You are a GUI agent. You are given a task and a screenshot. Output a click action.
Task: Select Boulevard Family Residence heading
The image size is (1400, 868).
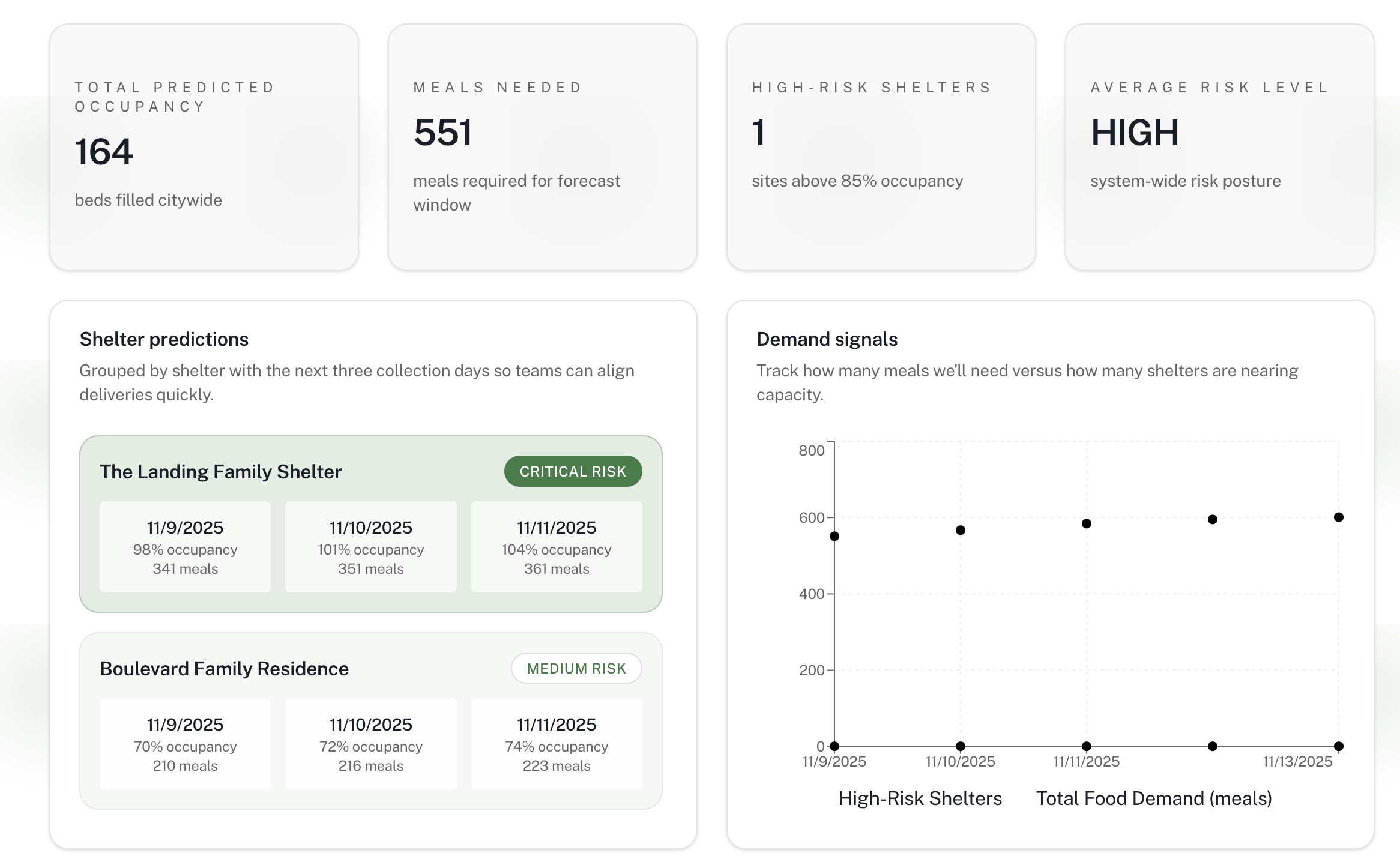[x=224, y=669]
